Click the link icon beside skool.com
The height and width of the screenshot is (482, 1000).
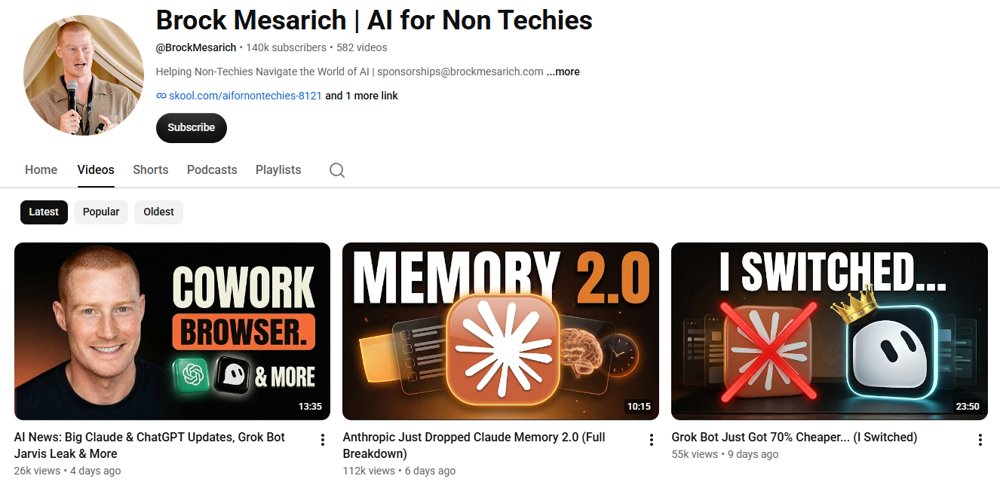pyautogui.click(x=161, y=96)
